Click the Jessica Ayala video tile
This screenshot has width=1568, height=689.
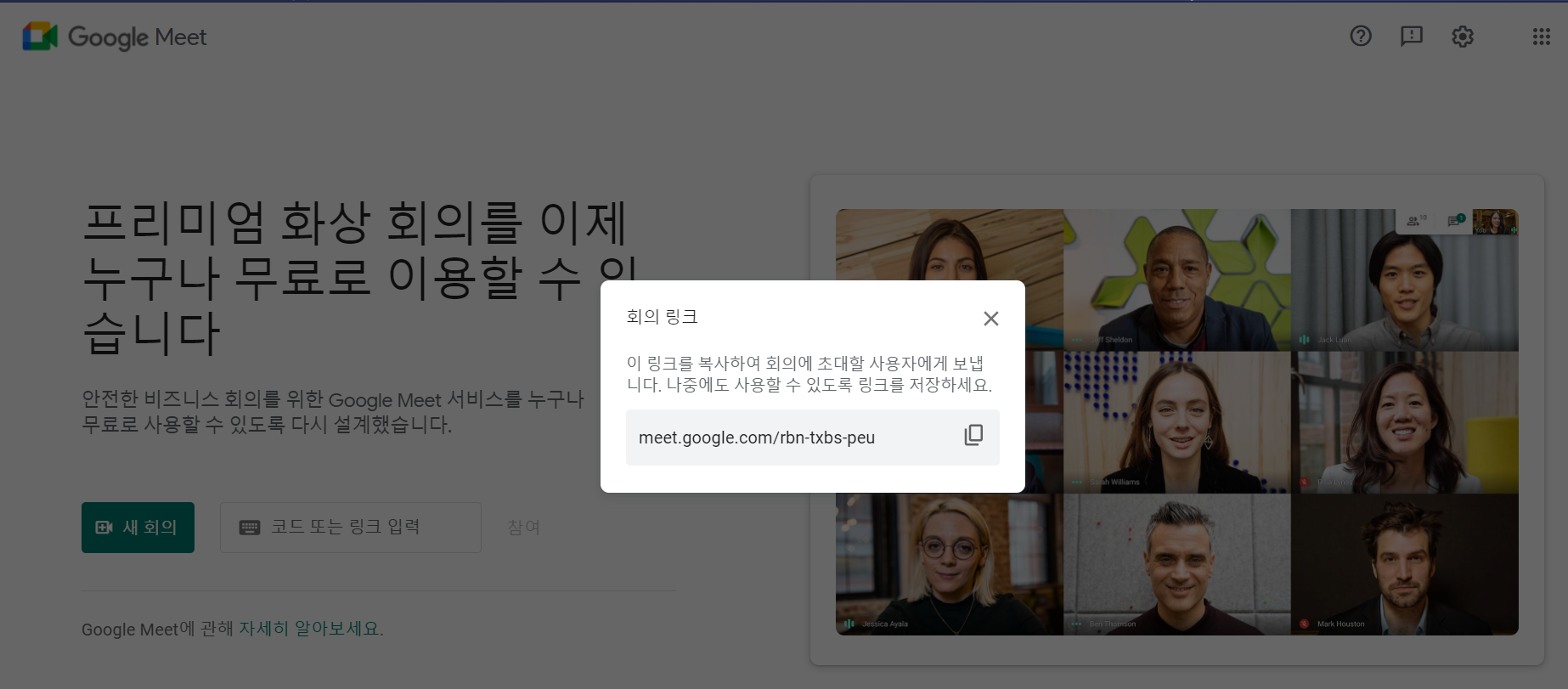pyautogui.click(x=949, y=565)
